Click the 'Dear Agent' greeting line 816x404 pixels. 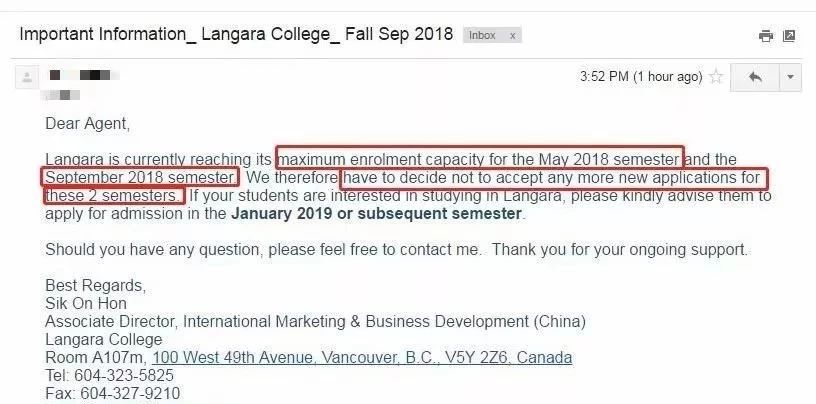pos(88,124)
